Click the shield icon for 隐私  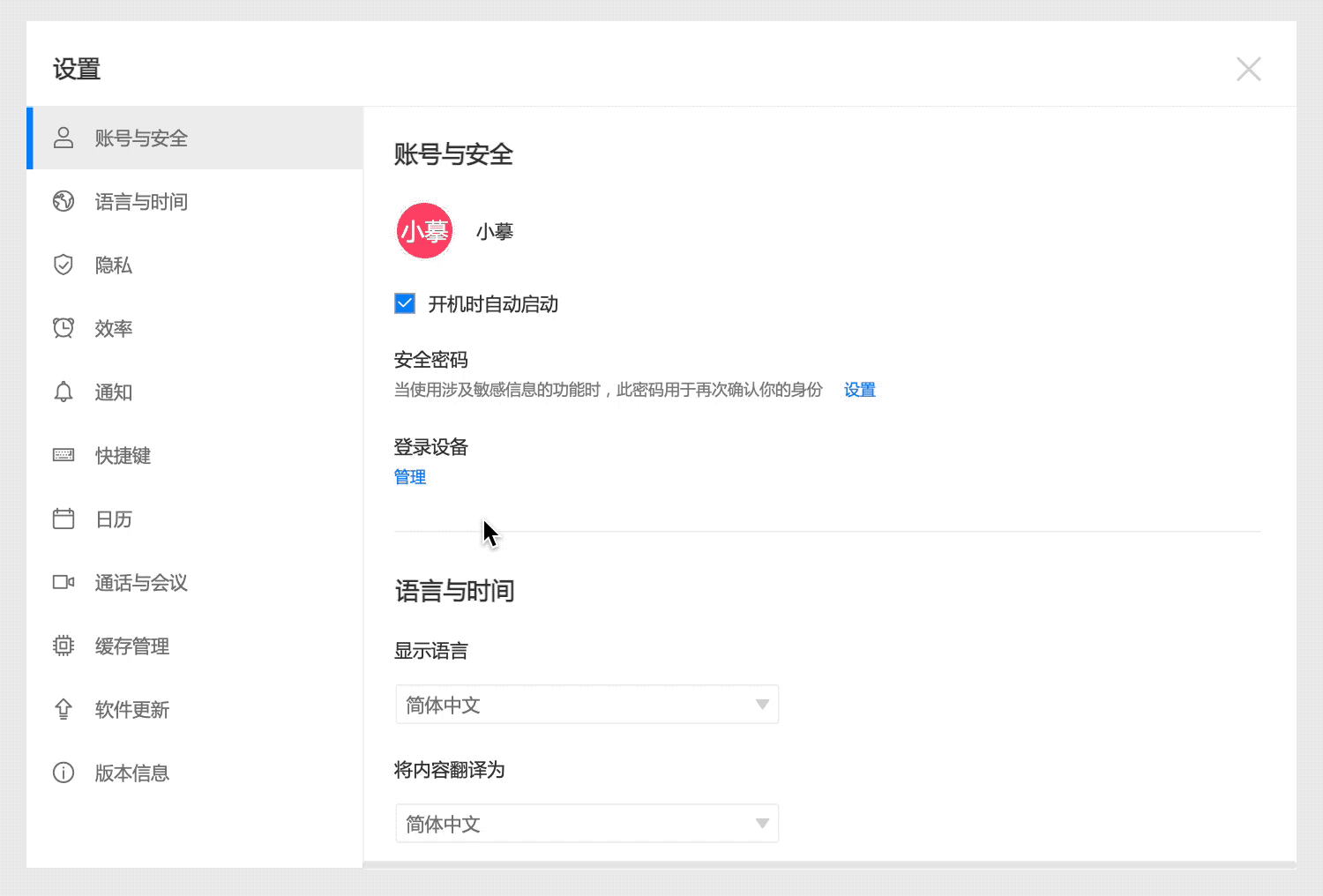pos(64,265)
